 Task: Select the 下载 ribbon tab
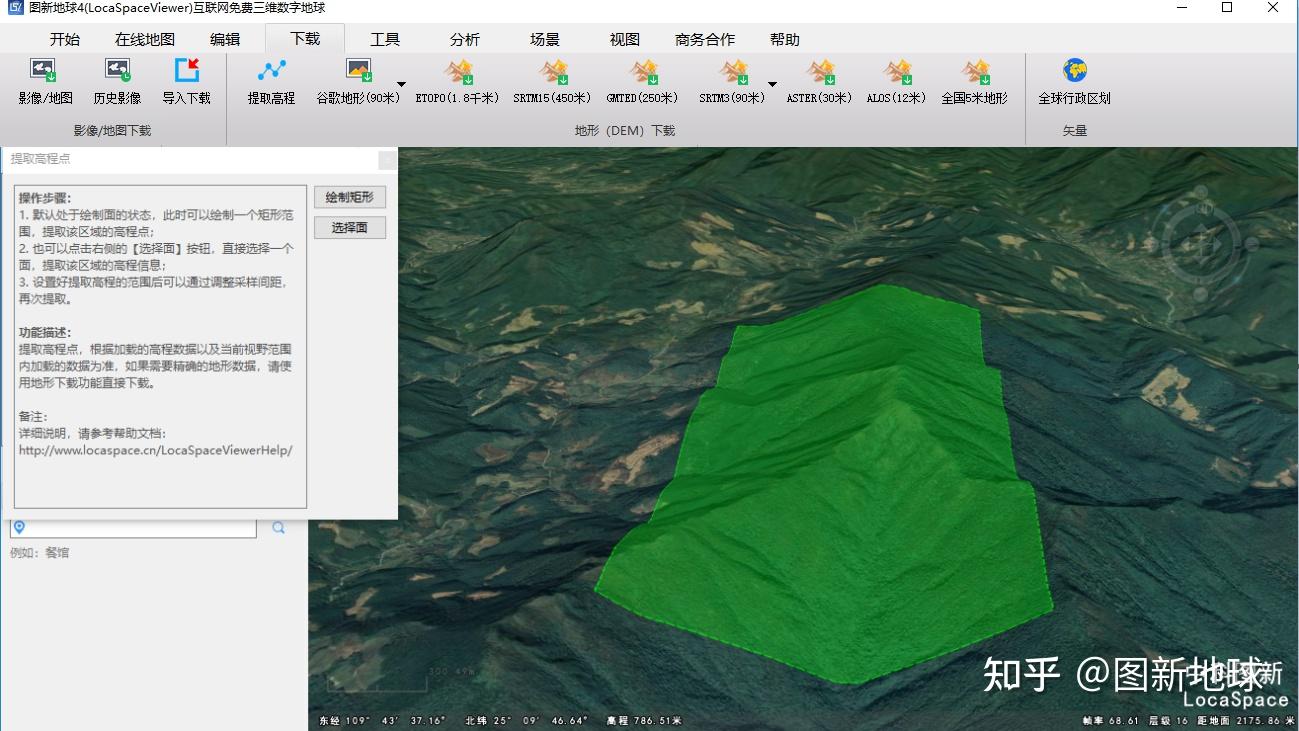(305, 39)
